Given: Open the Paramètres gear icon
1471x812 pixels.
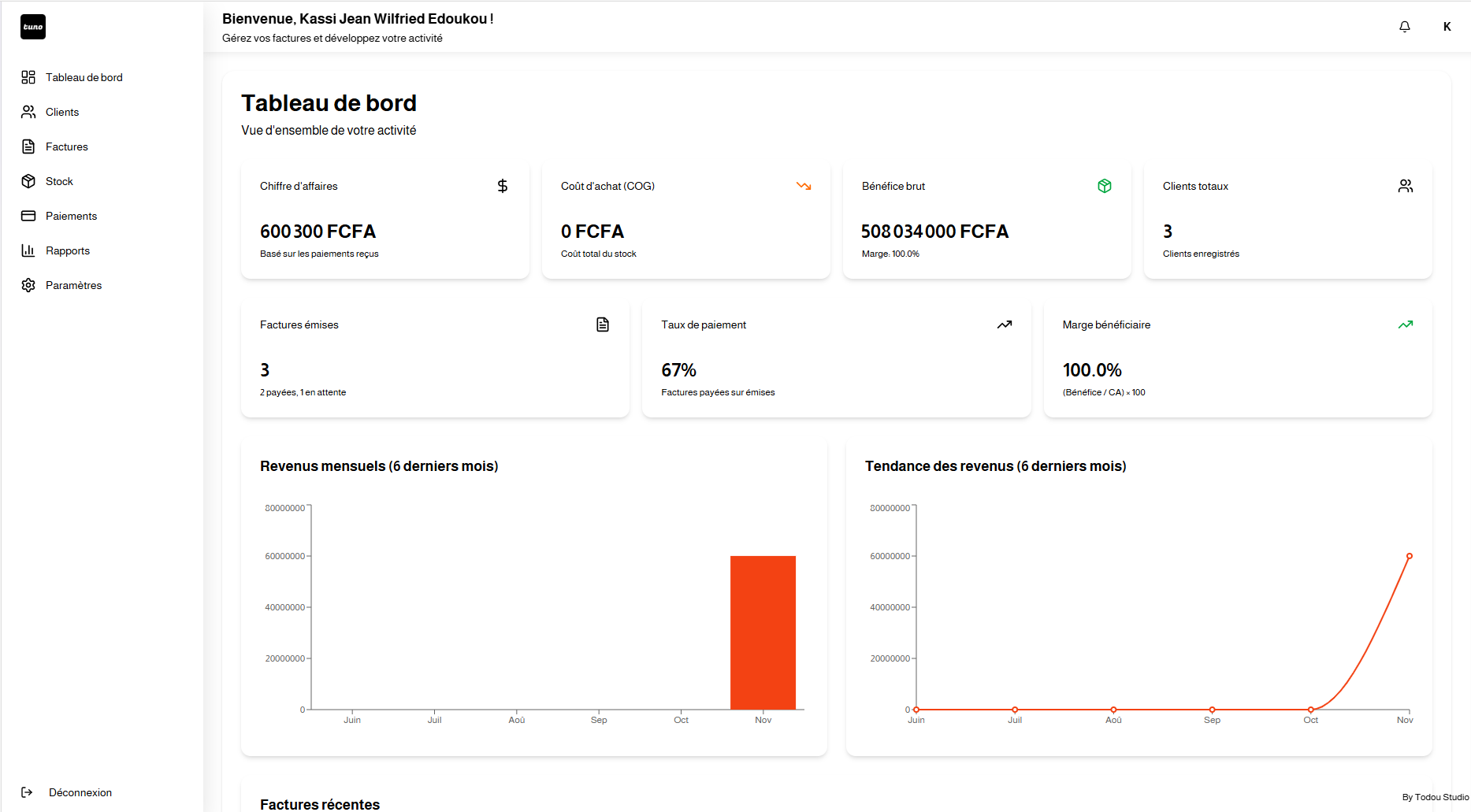Looking at the screenshot, I should tap(28, 285).
